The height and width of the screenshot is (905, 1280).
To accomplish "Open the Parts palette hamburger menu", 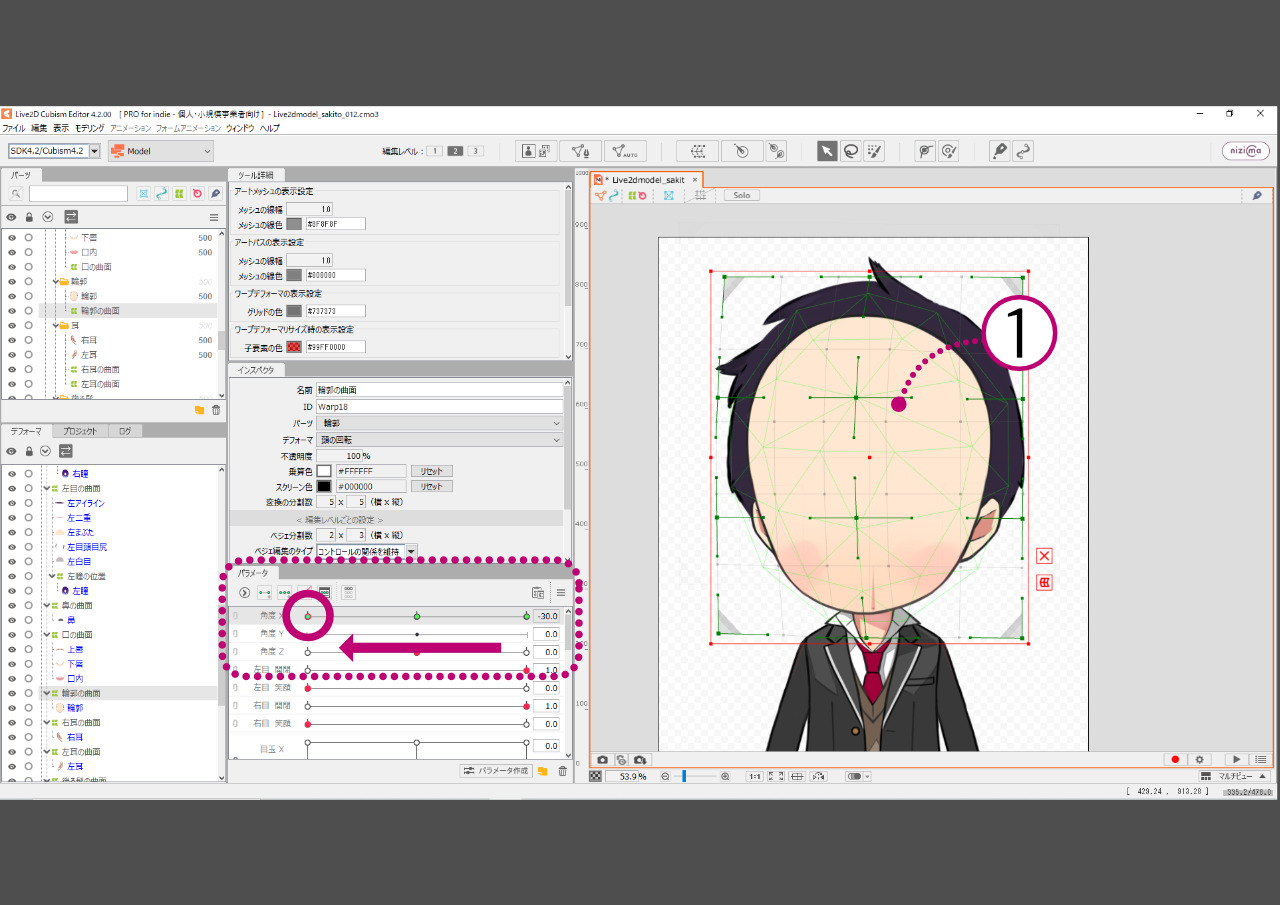I will [214, 217].
